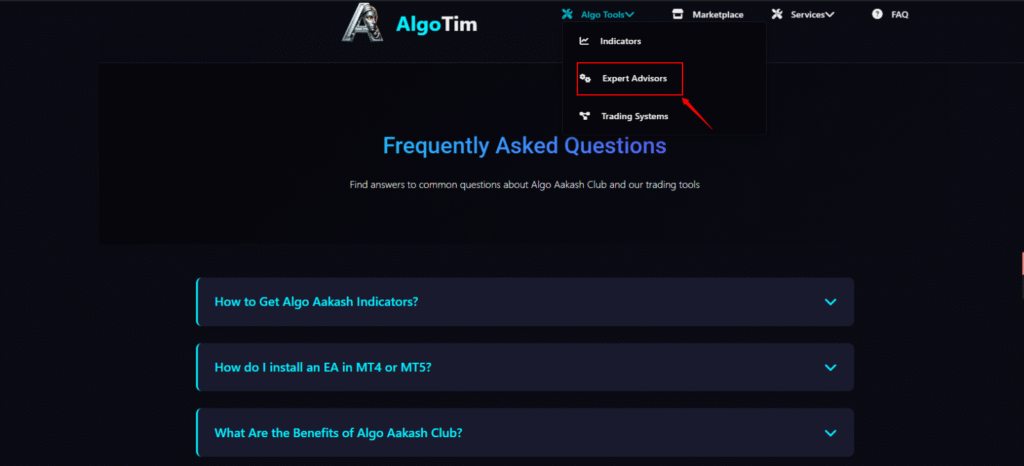Collapse the Algo Tools dropdown chevron
Viewport: 1024px width, 466px height.
[630, 14]
